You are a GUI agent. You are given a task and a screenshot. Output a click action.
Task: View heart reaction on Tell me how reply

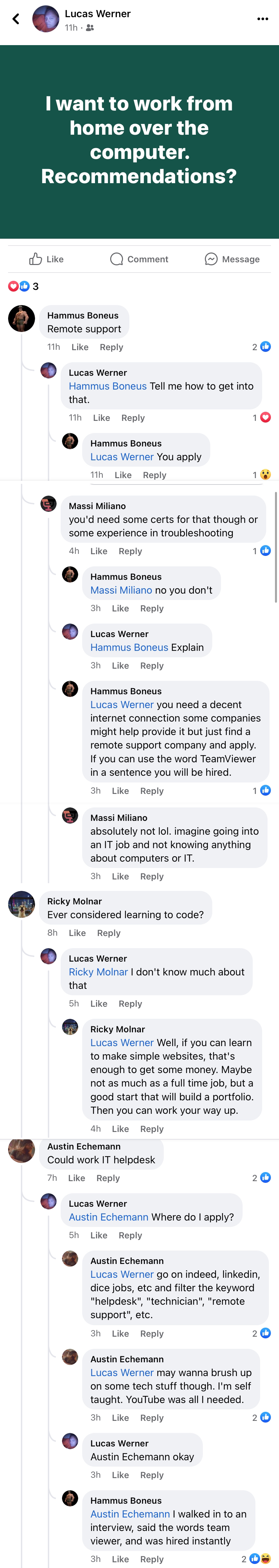tap(262, 418)
